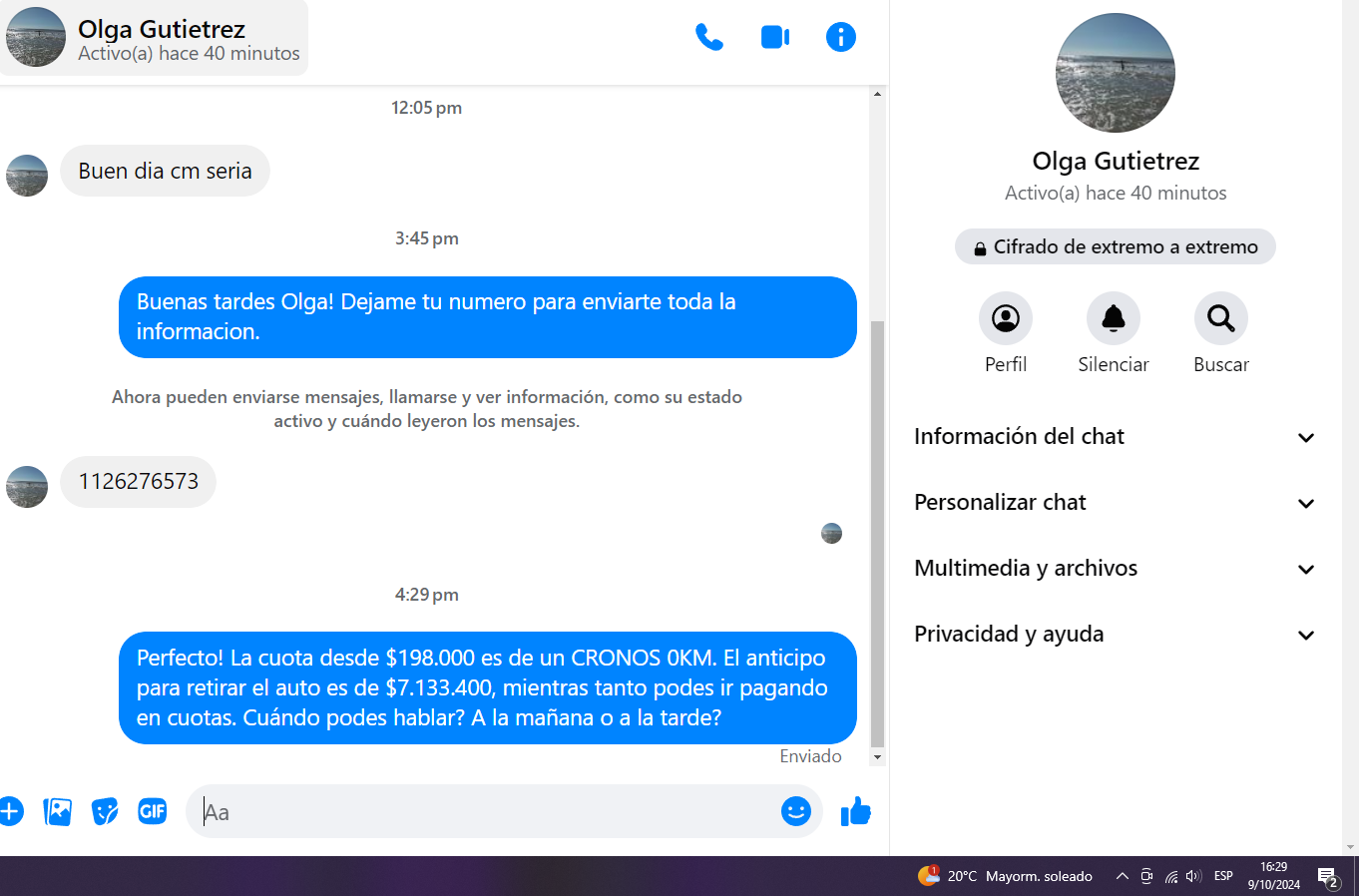Open the emoji picker in message box
Viewport: 1359px width, 896px height.
click(795, 811)
